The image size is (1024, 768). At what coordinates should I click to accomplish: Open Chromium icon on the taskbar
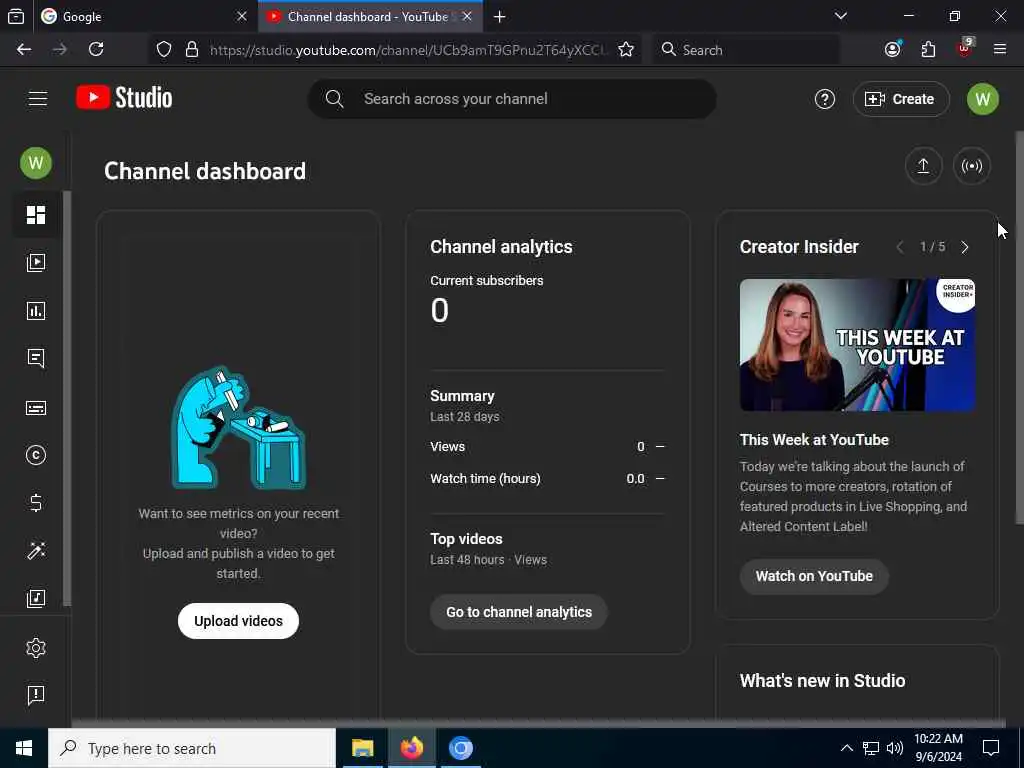461,748
